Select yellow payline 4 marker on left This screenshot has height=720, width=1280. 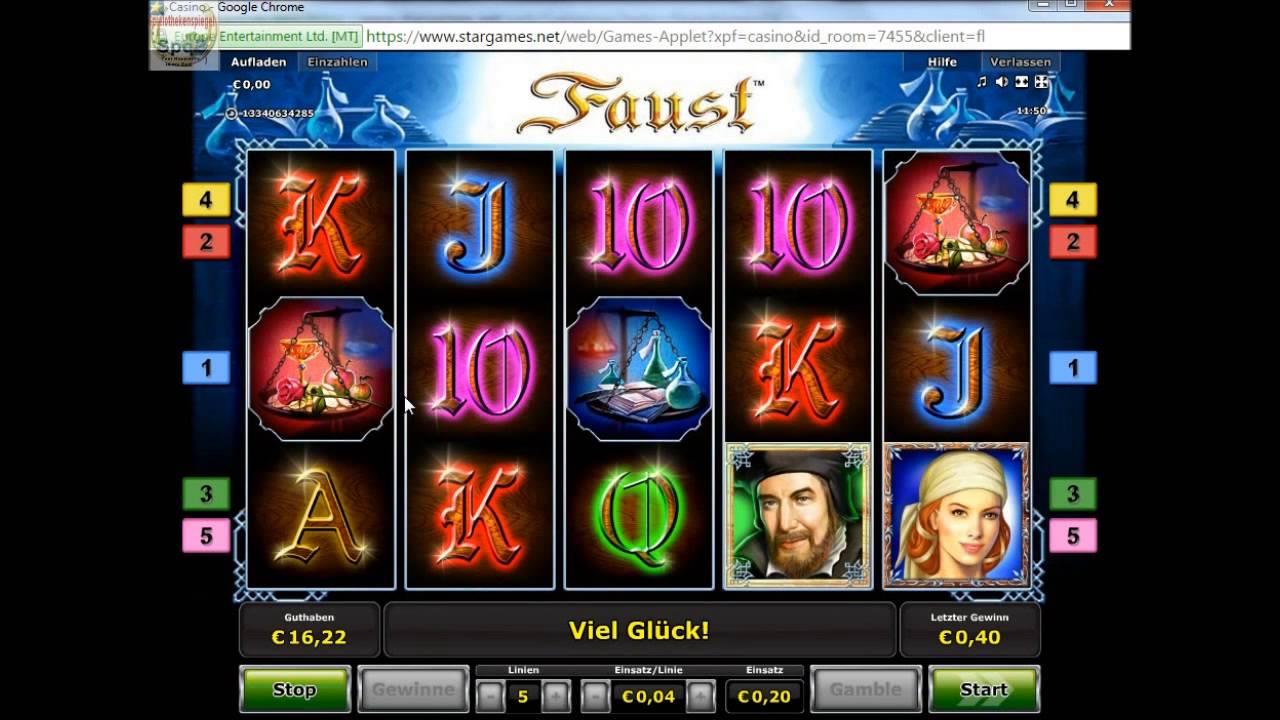(206, 200)
